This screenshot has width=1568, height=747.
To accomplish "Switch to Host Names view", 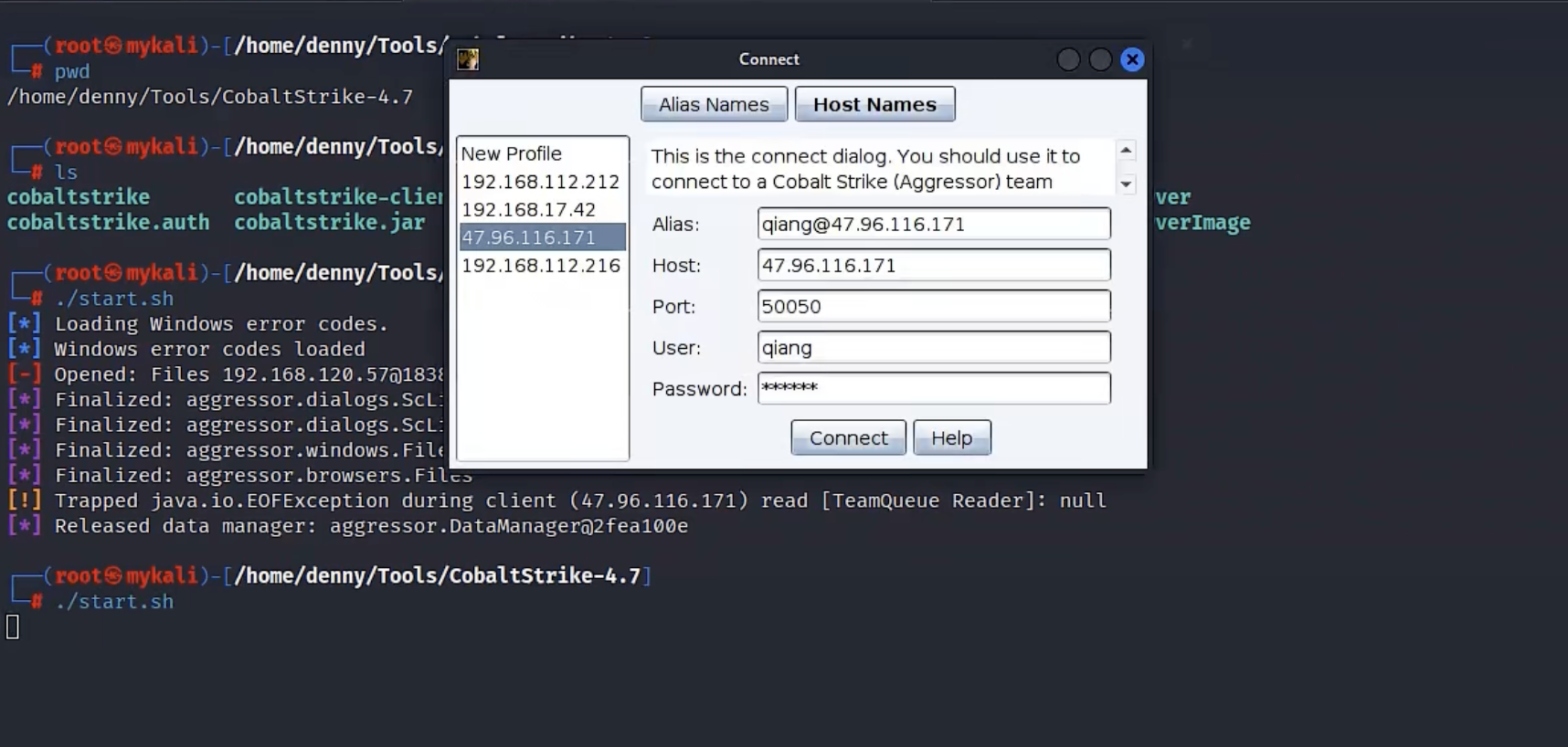I will pyautogui.click(x=874, y=104).
